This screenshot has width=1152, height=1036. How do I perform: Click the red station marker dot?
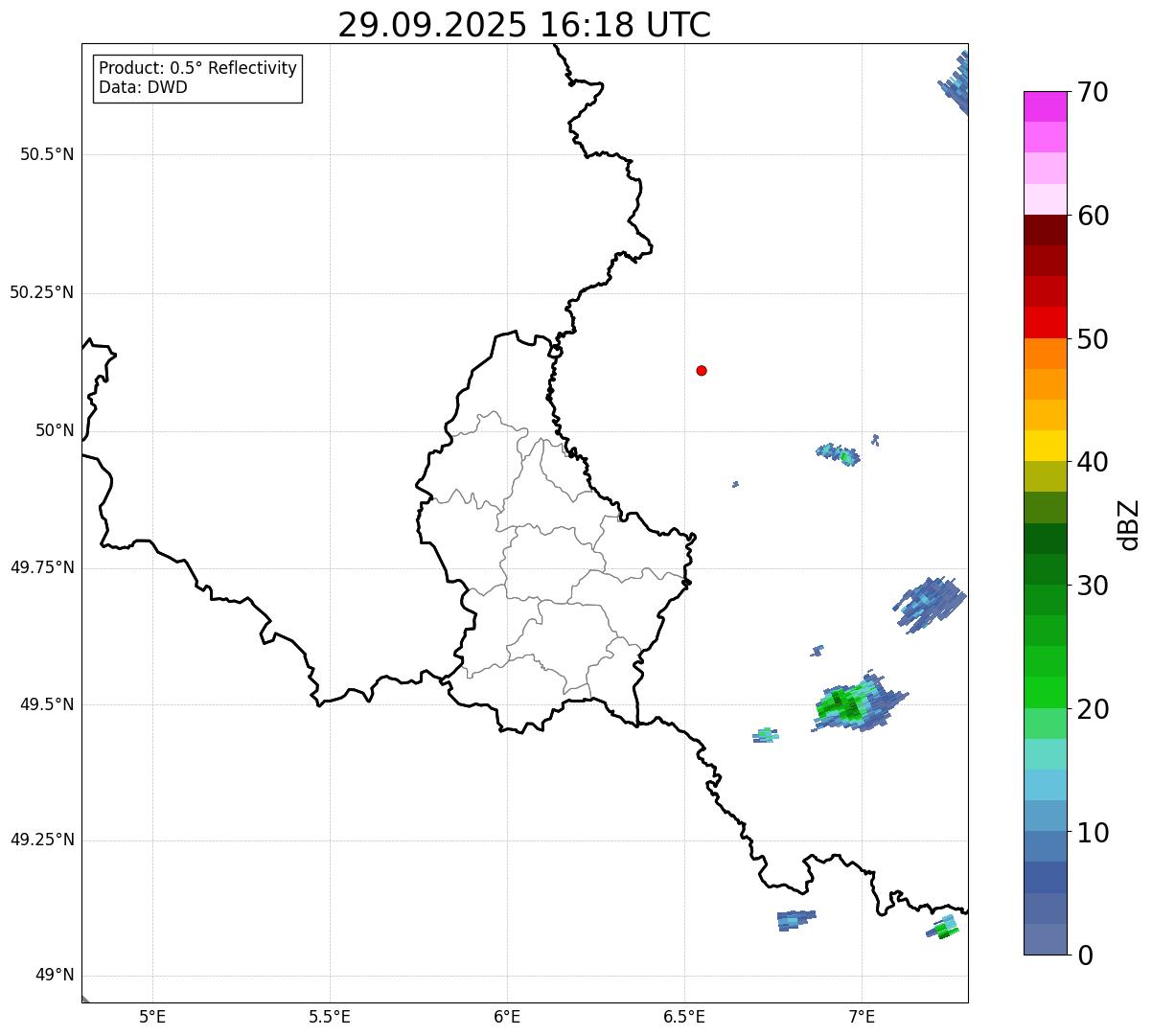click(702, 370)
